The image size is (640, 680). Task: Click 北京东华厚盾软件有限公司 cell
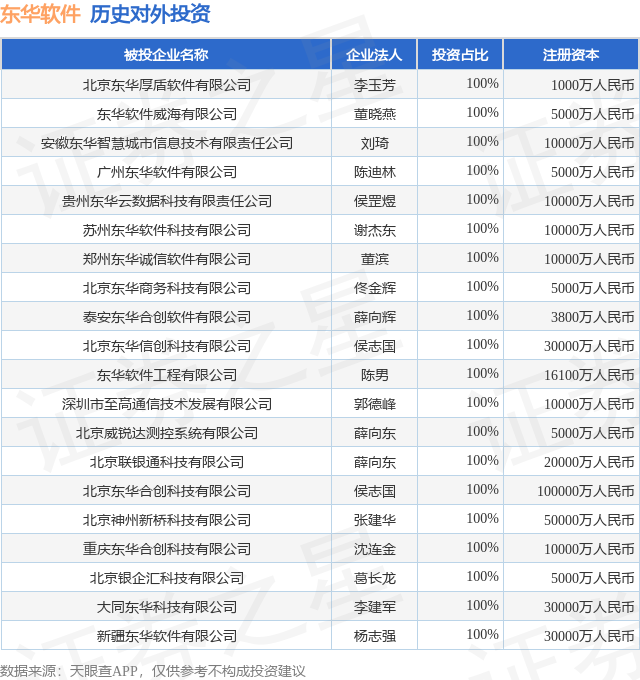tap(167, 85)
